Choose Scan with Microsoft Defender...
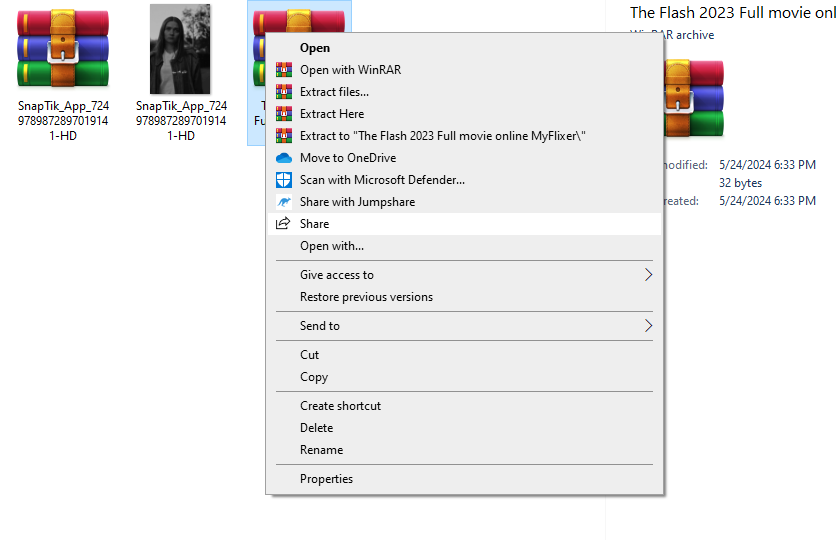Image resolution: width=837 pixels, height=540 pixels. 463,180
